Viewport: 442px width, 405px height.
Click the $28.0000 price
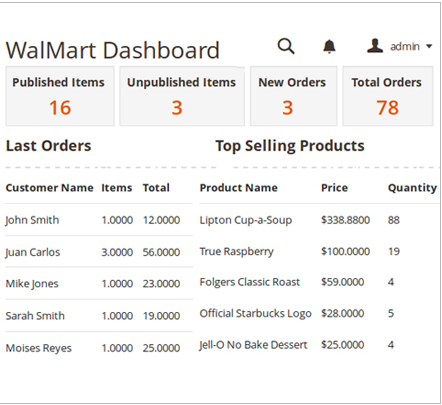coord(342,313)
